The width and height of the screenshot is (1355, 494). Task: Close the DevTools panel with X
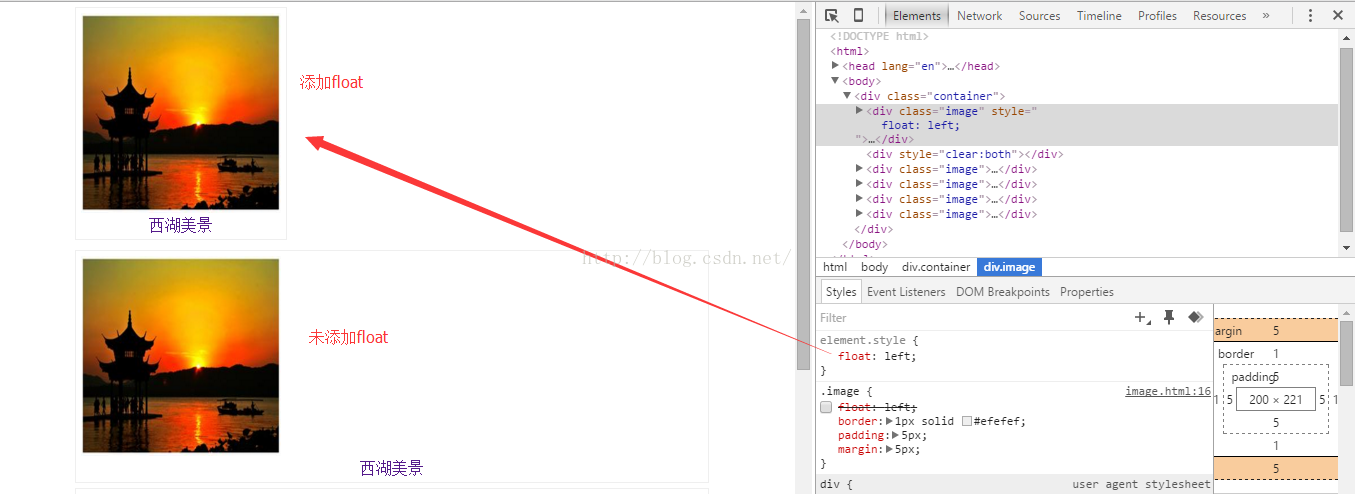pyautogui.click(x=1338, y=15)
